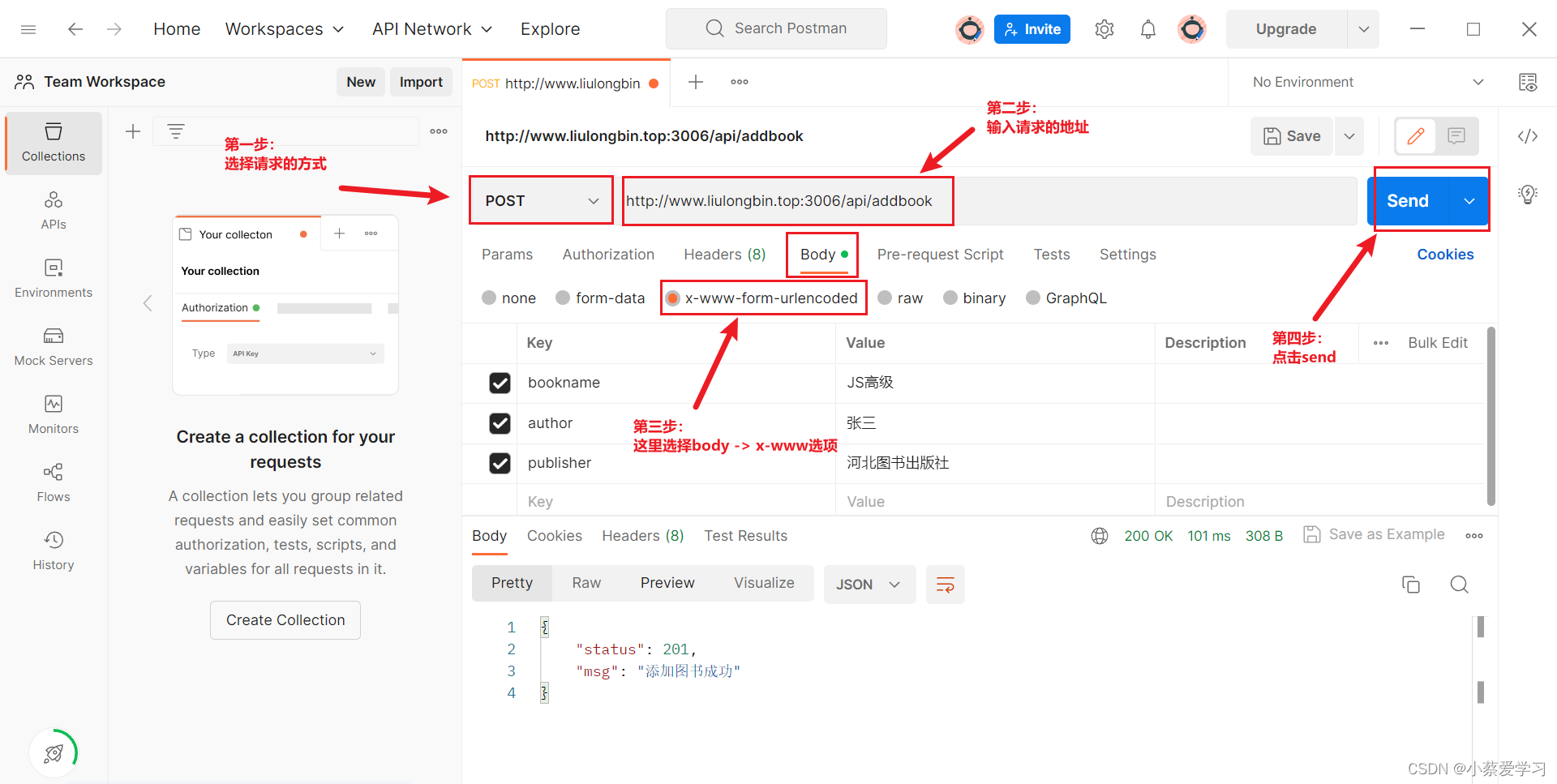Go forward with the right arrow
The width and height of the screenshot is (1557, 784).
pyautogui.click(x=114, y=29)
